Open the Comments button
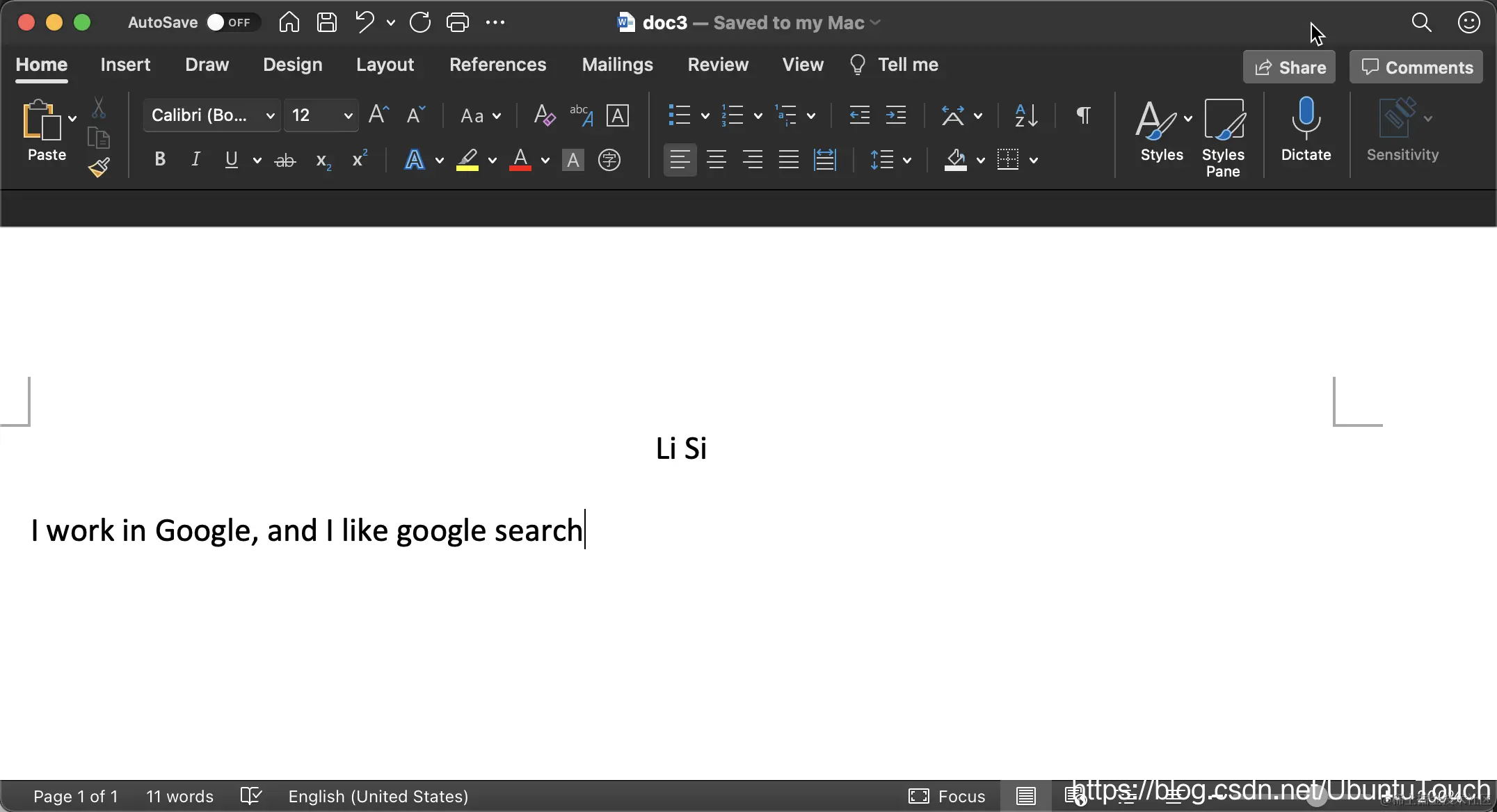The height and width of the screenshot is (812, 1497). [1416, 67]
